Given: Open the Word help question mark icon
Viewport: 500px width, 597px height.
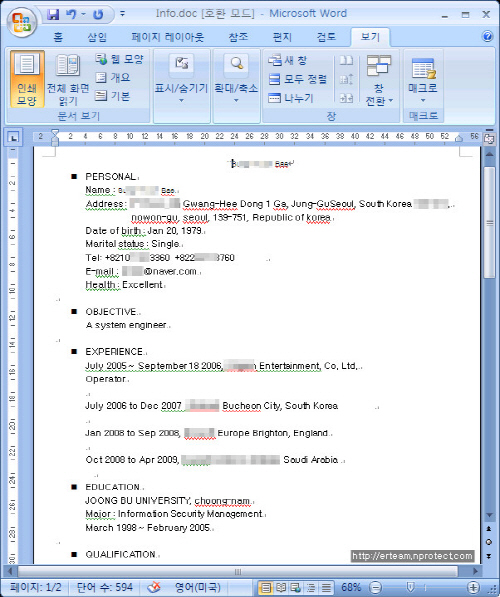Looking at the screenshot, I should 487,37.
